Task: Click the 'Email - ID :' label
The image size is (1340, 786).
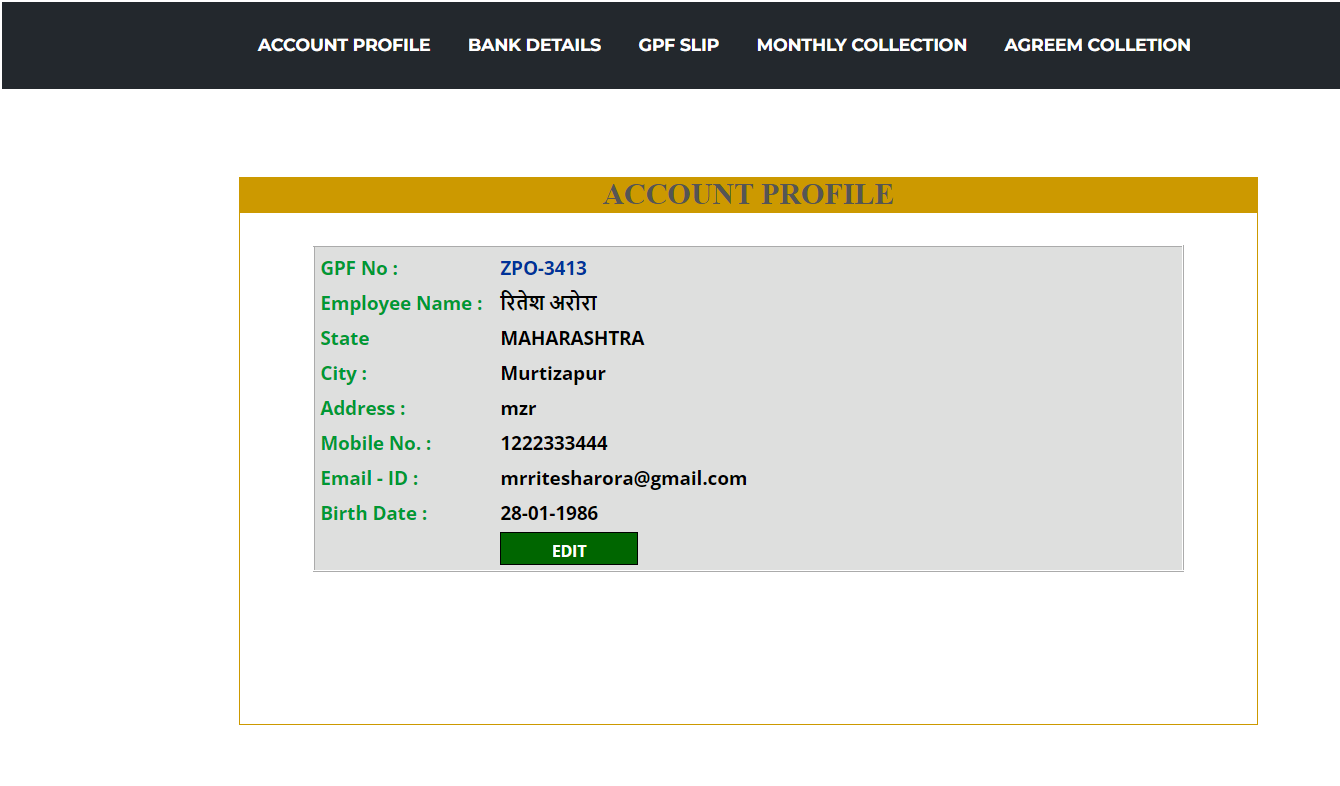Action: pyautogui.click(x=369, y=478)
